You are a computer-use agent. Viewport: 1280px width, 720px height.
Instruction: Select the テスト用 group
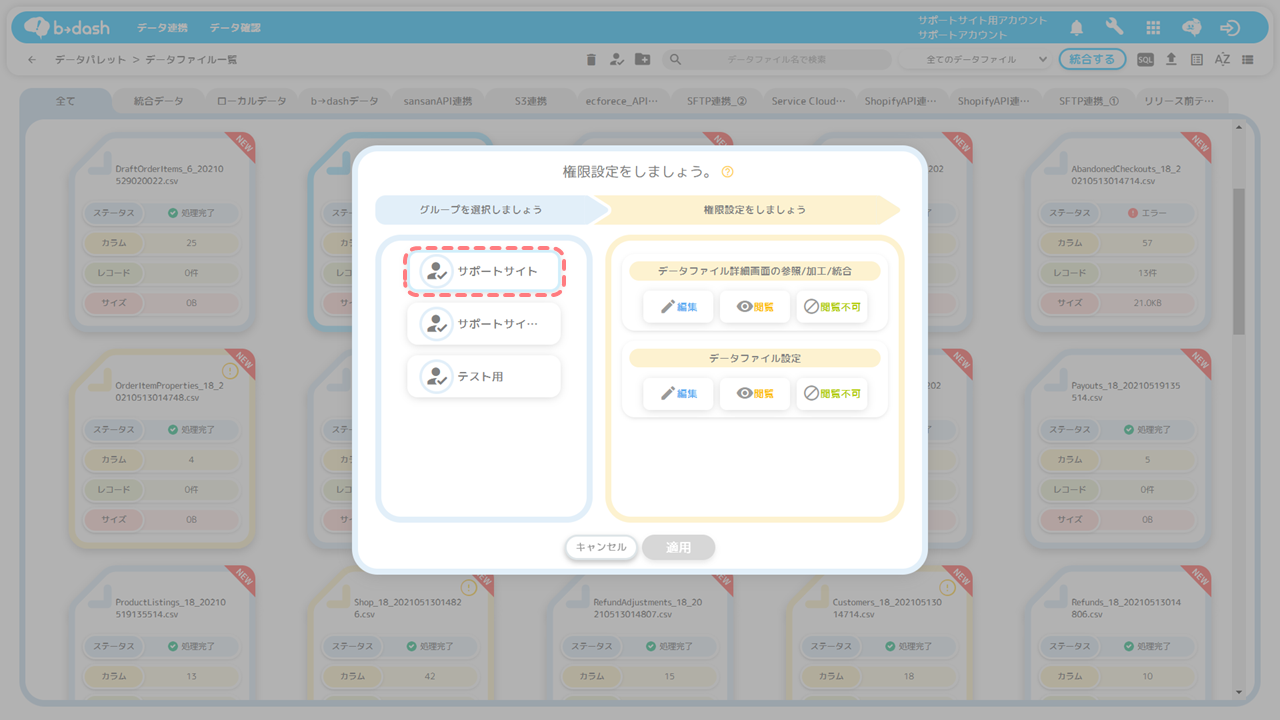484,377
